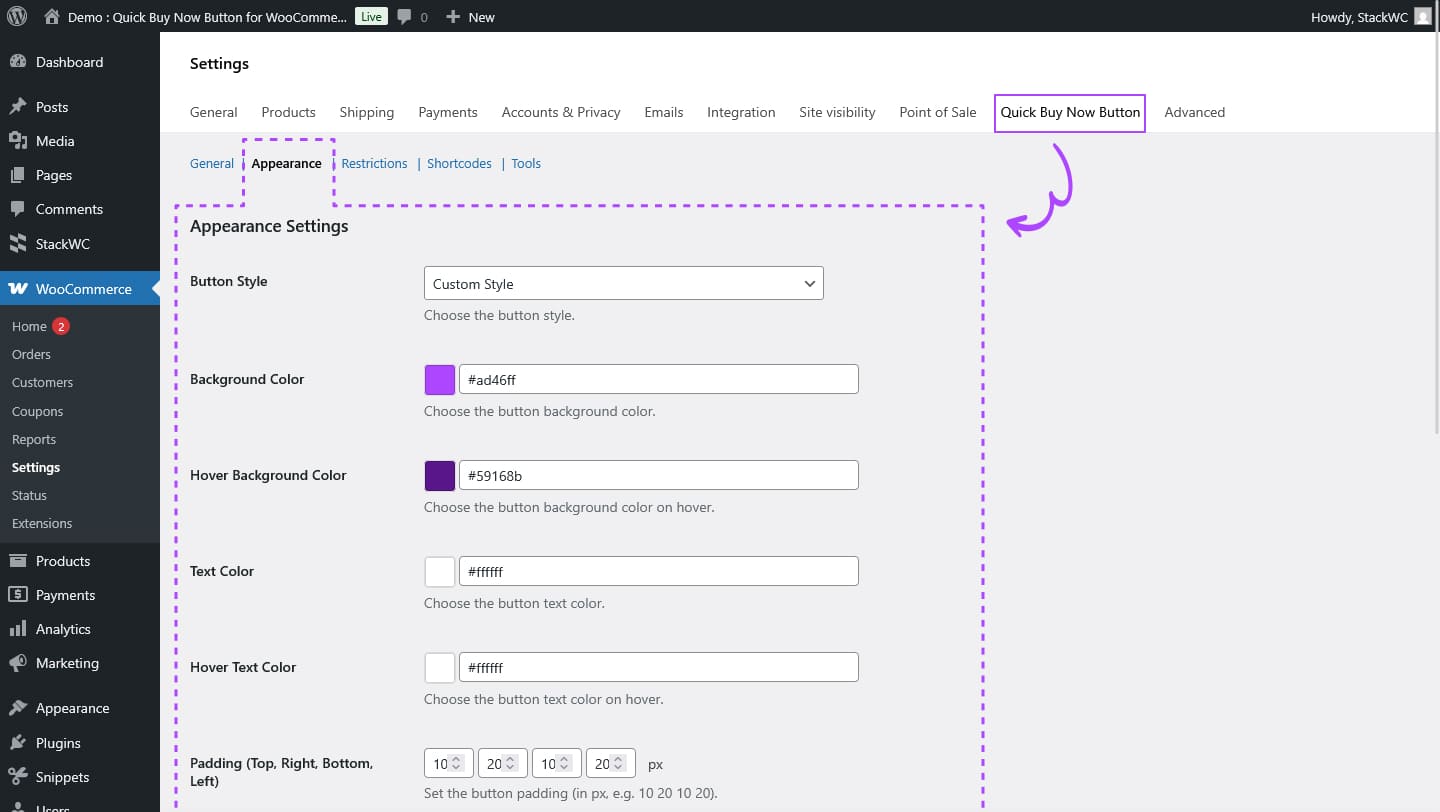Image resolution: width=1440 pixels, height=812 pixels.
Task: Click the WordPress logo icon
Action: coord(17,17)
